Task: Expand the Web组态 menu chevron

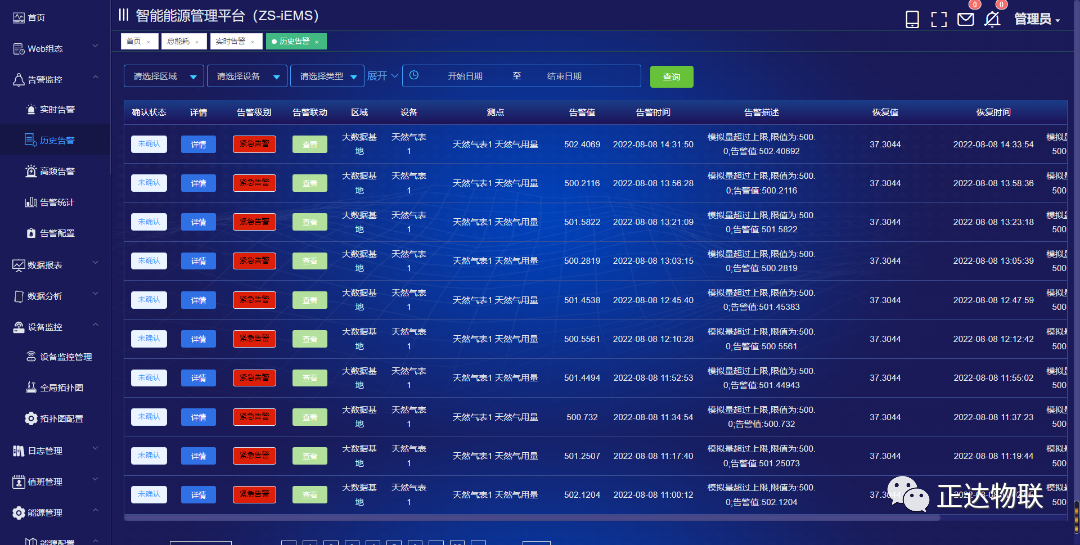Action: click(x=96, y=47)
